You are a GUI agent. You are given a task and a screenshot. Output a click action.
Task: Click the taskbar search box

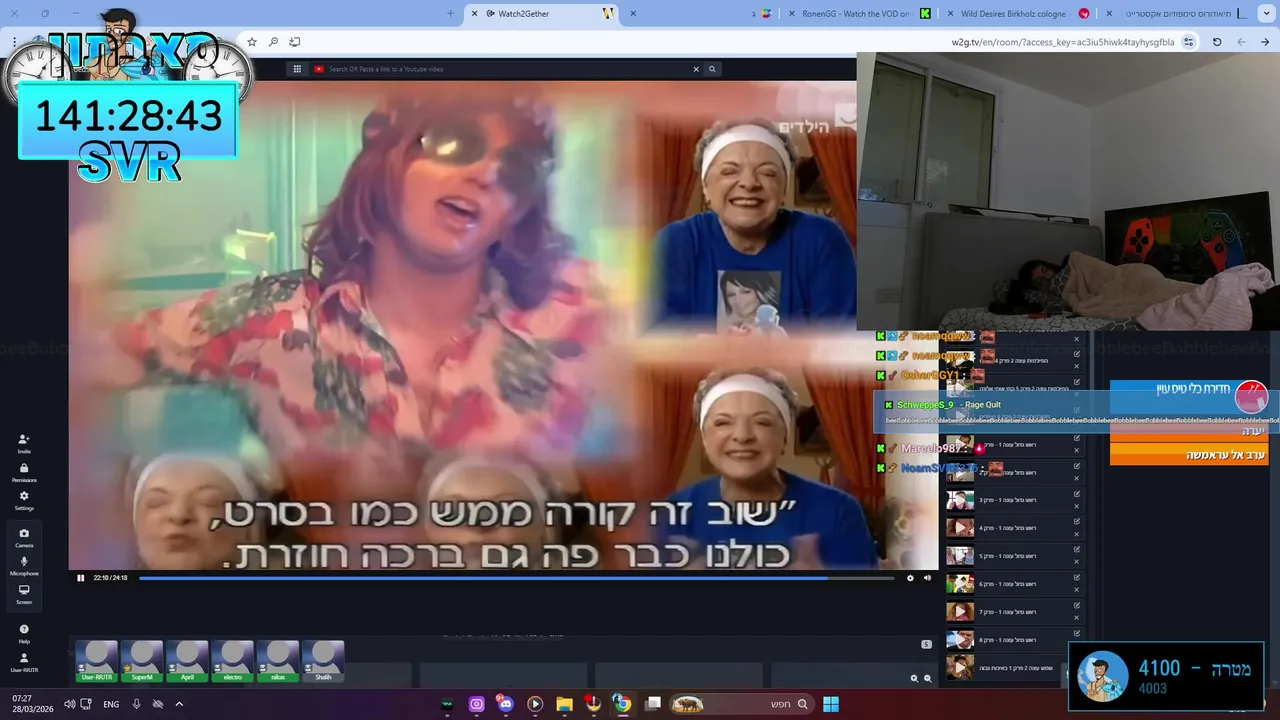741,704
